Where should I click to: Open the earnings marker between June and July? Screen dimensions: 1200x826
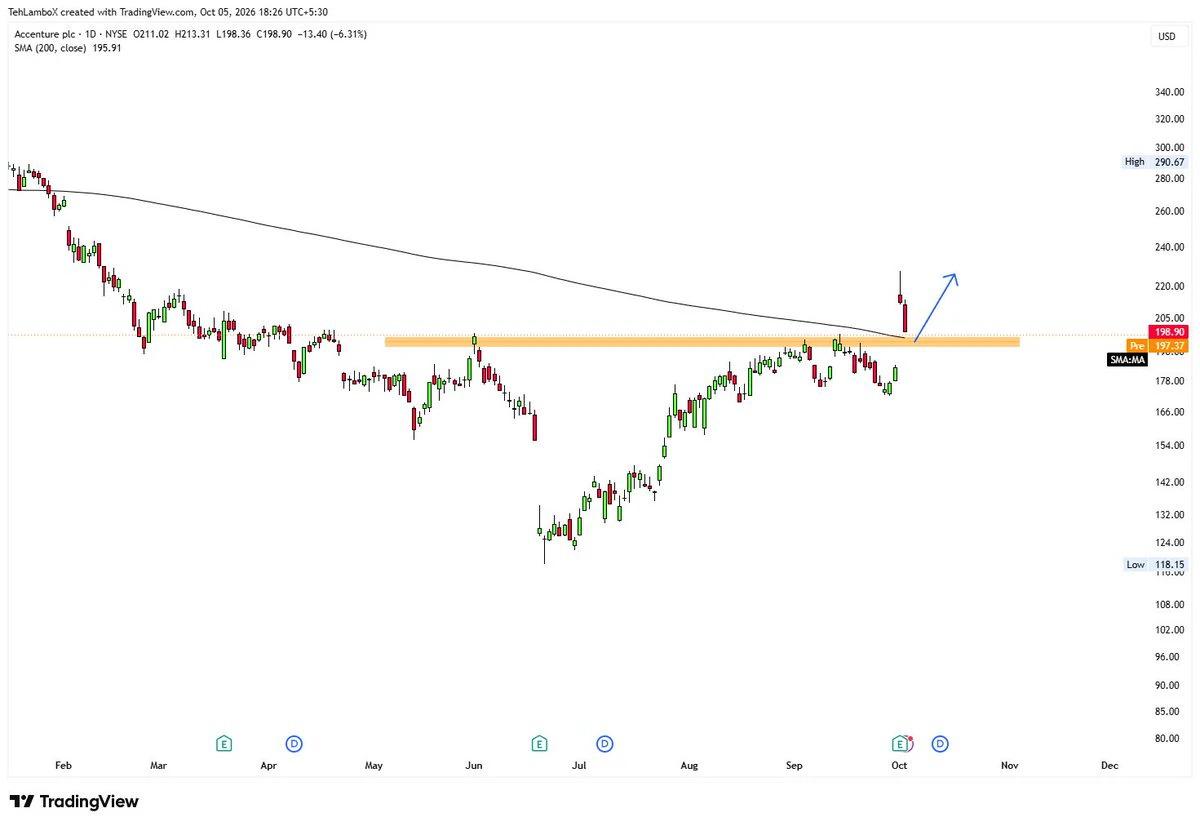[540, 743]
